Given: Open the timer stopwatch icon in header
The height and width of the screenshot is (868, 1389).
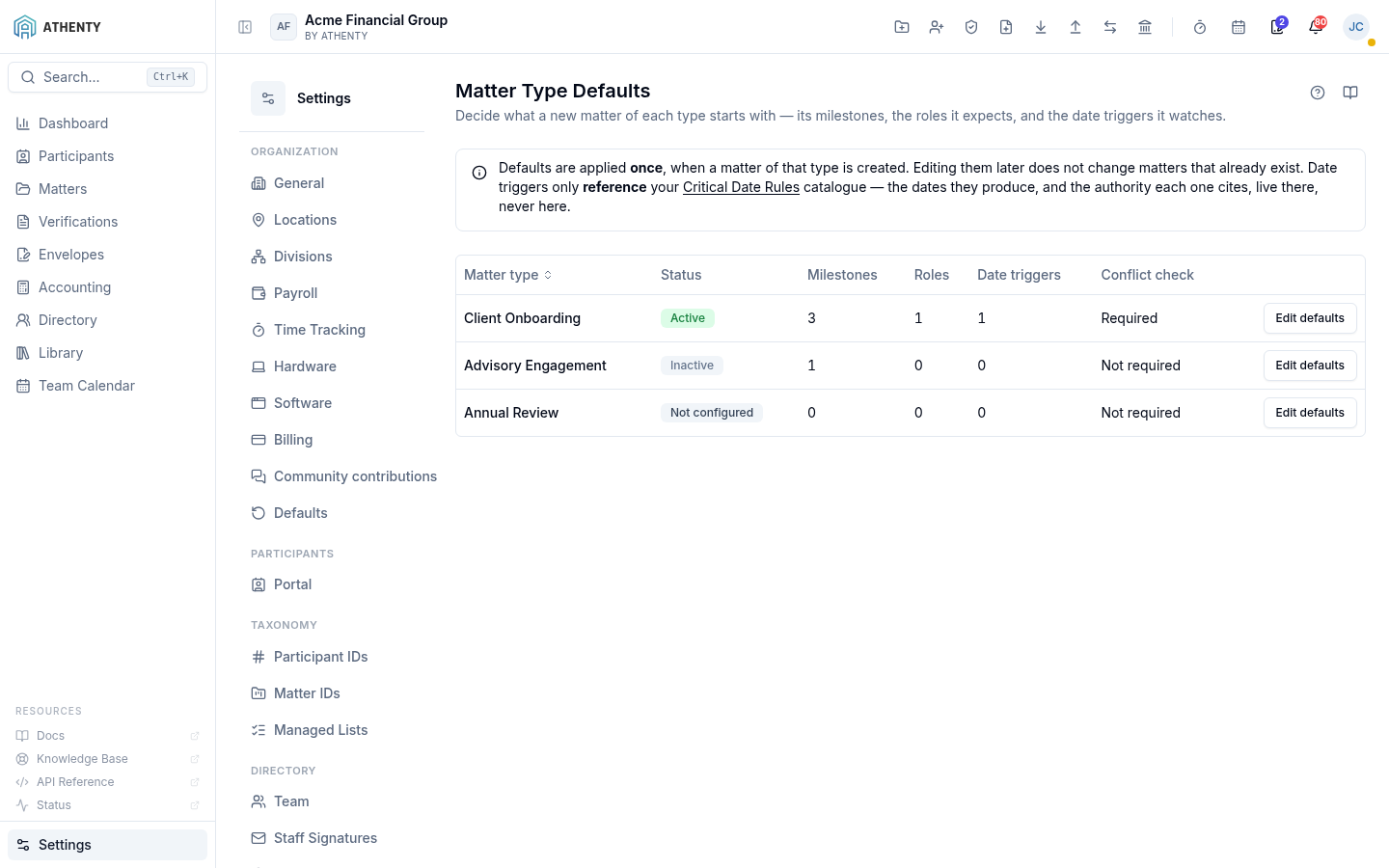Looking at the screenshot, I should (x=1200, y=27).
